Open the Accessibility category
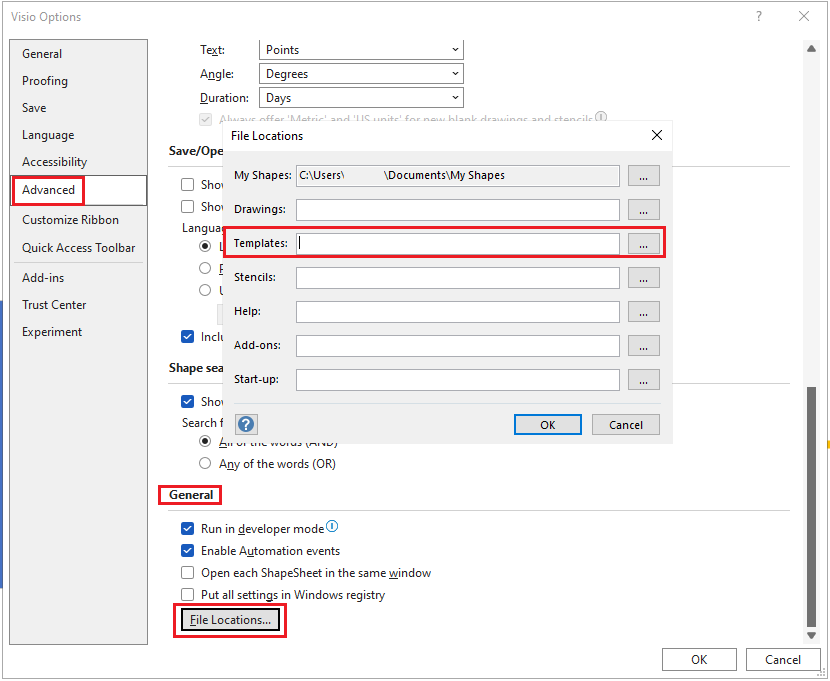Viewport: 830px width, 681px height. point(78,162)
